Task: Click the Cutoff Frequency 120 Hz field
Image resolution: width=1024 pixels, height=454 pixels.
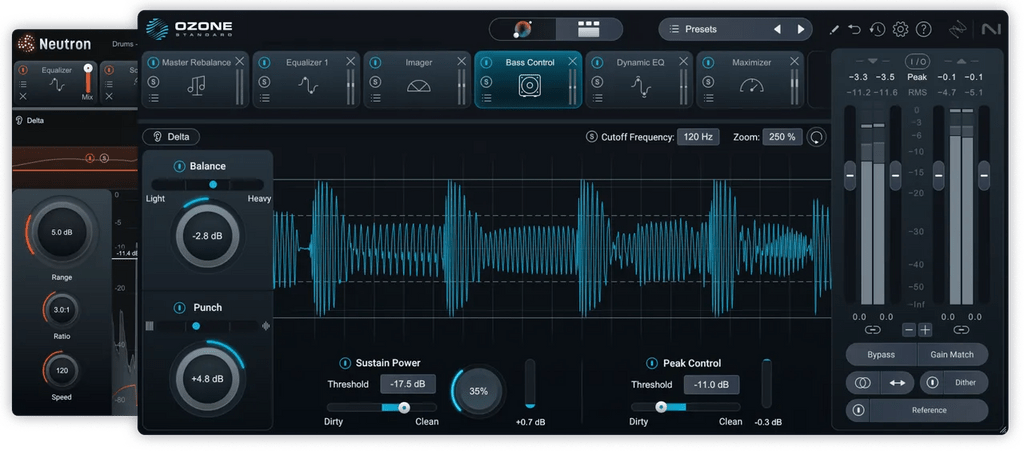Action: click(x=698, y=137)
